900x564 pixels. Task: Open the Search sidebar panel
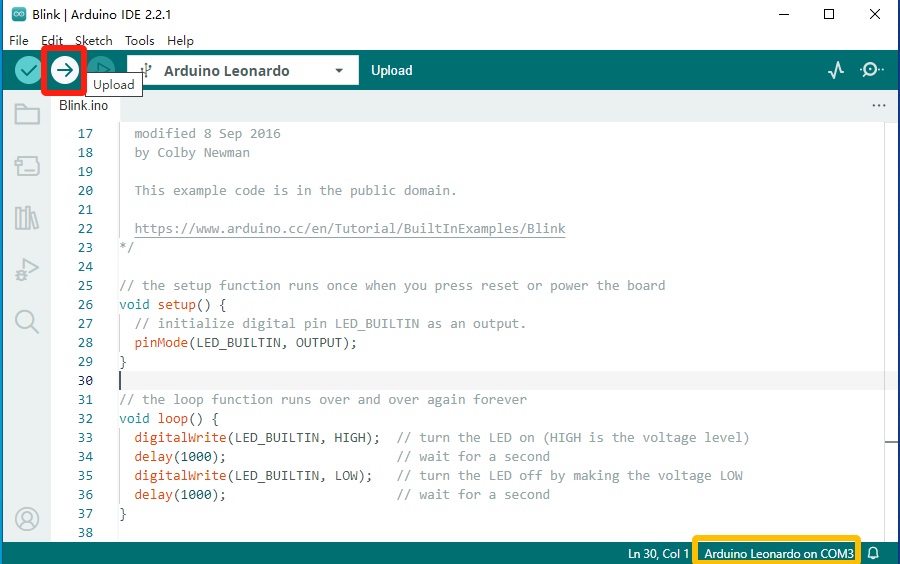27,322
